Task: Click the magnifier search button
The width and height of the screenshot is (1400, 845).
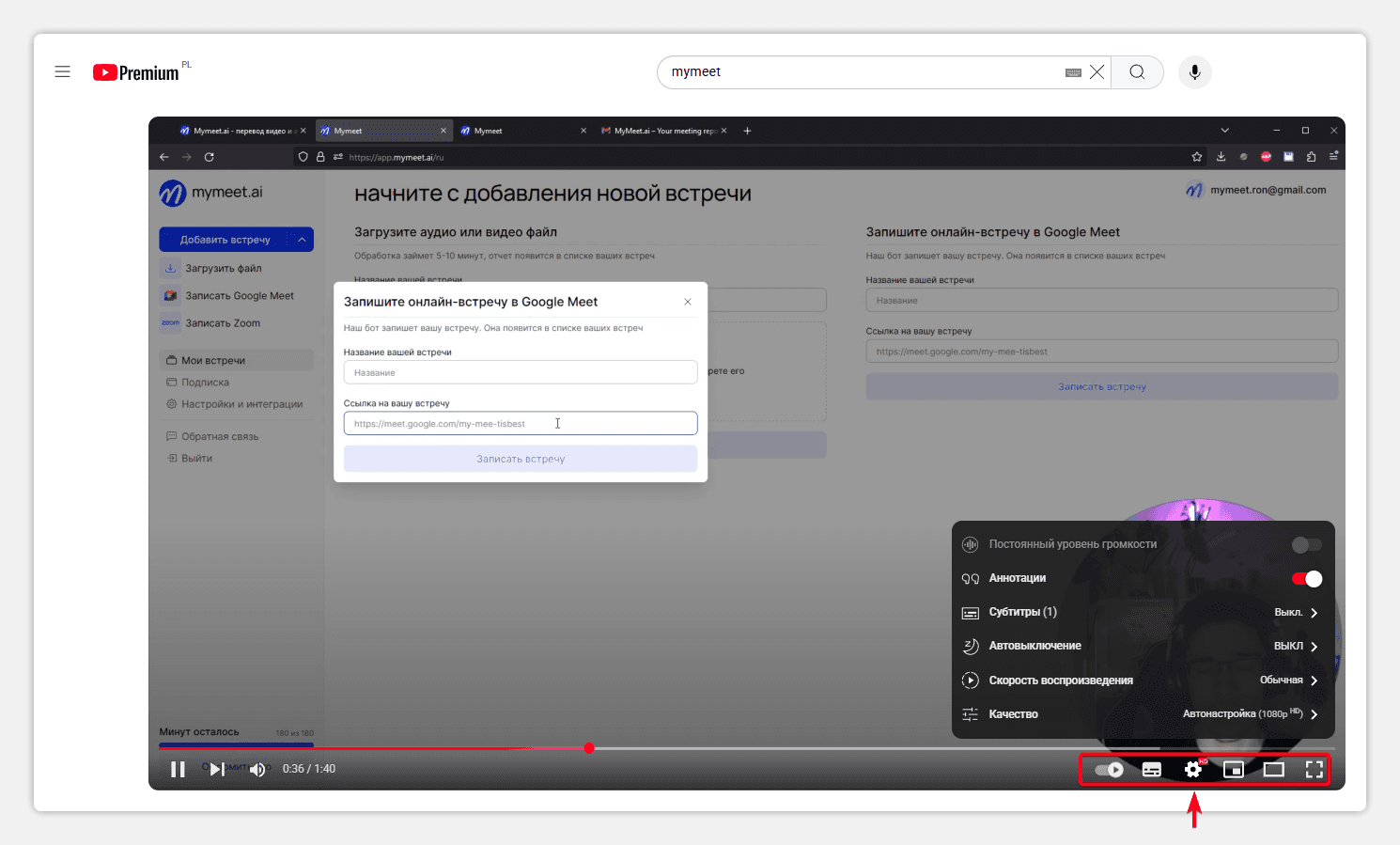Action: click(1137, 72)
